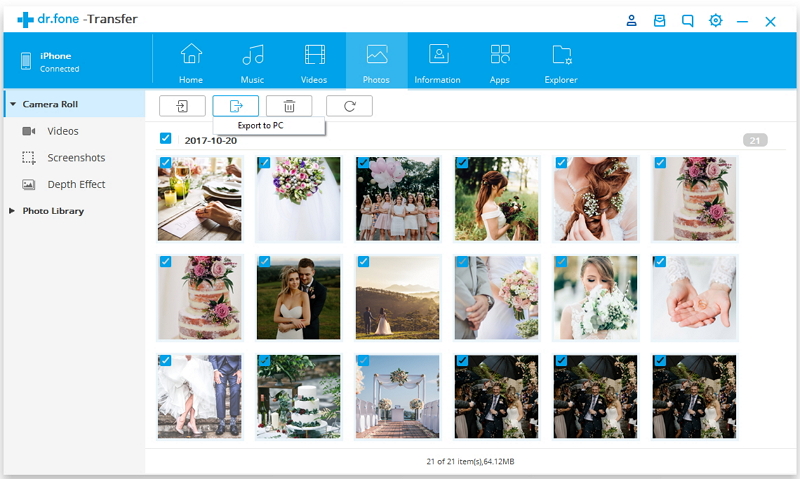Click the connected iPhone device panel

tap(75, 61)
